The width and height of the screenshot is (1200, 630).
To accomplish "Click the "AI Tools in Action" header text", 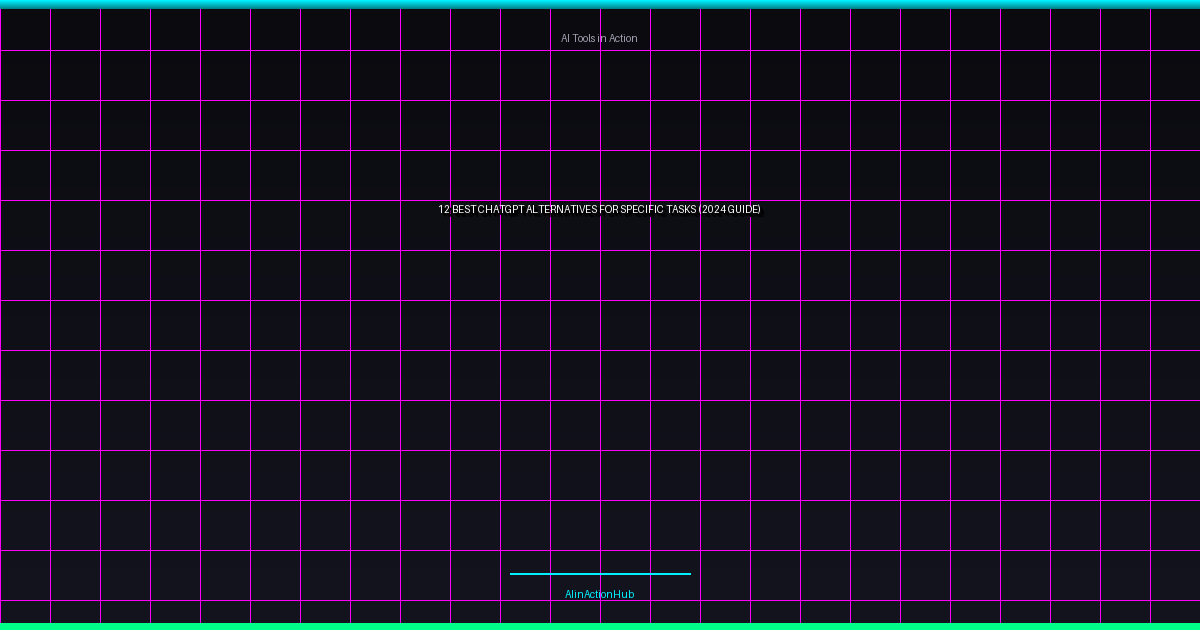I will coord(599,38).
